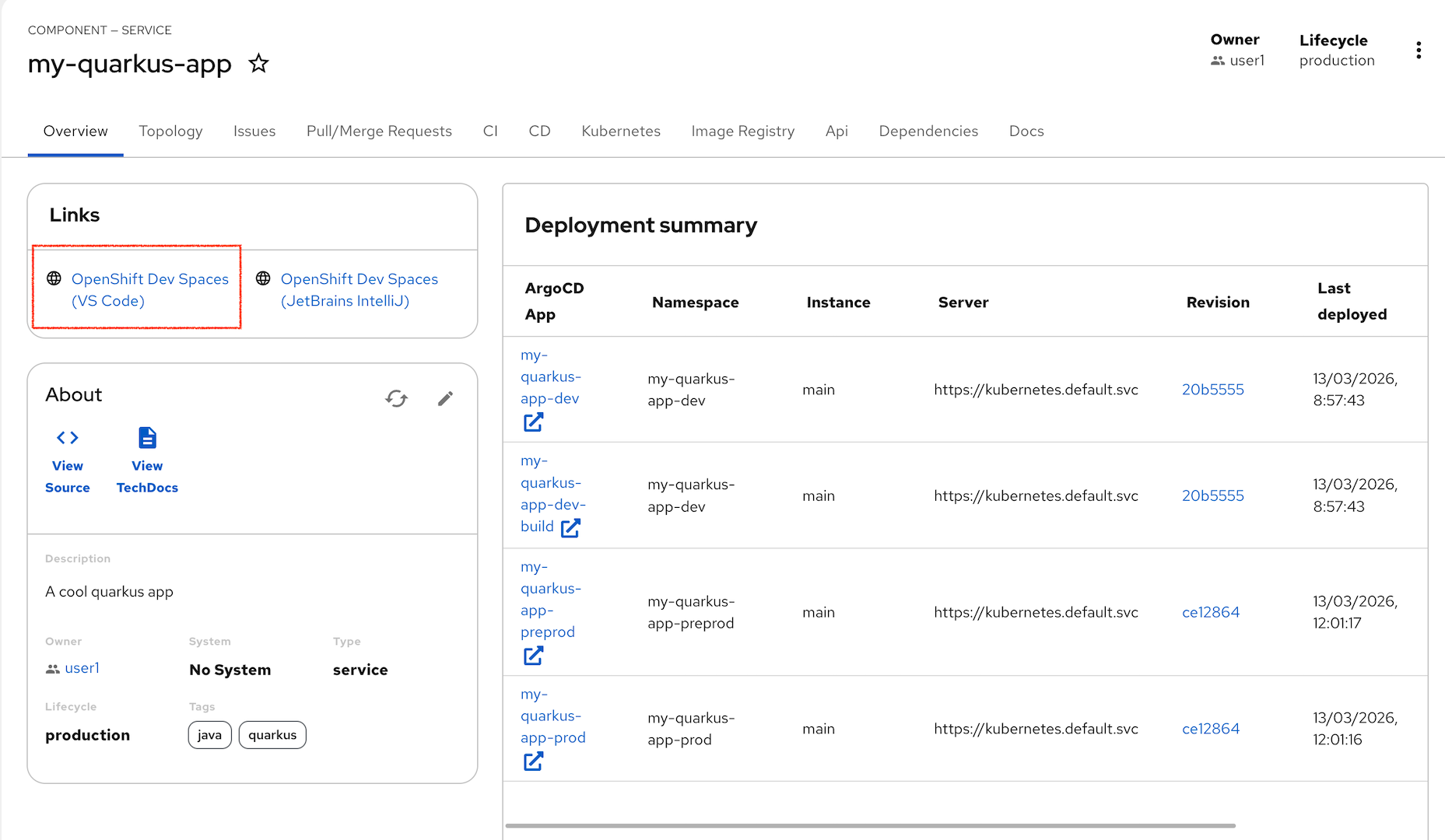
Task: Switch to the Topology tab
Action: pyautogui.click(x=170, y=131)
